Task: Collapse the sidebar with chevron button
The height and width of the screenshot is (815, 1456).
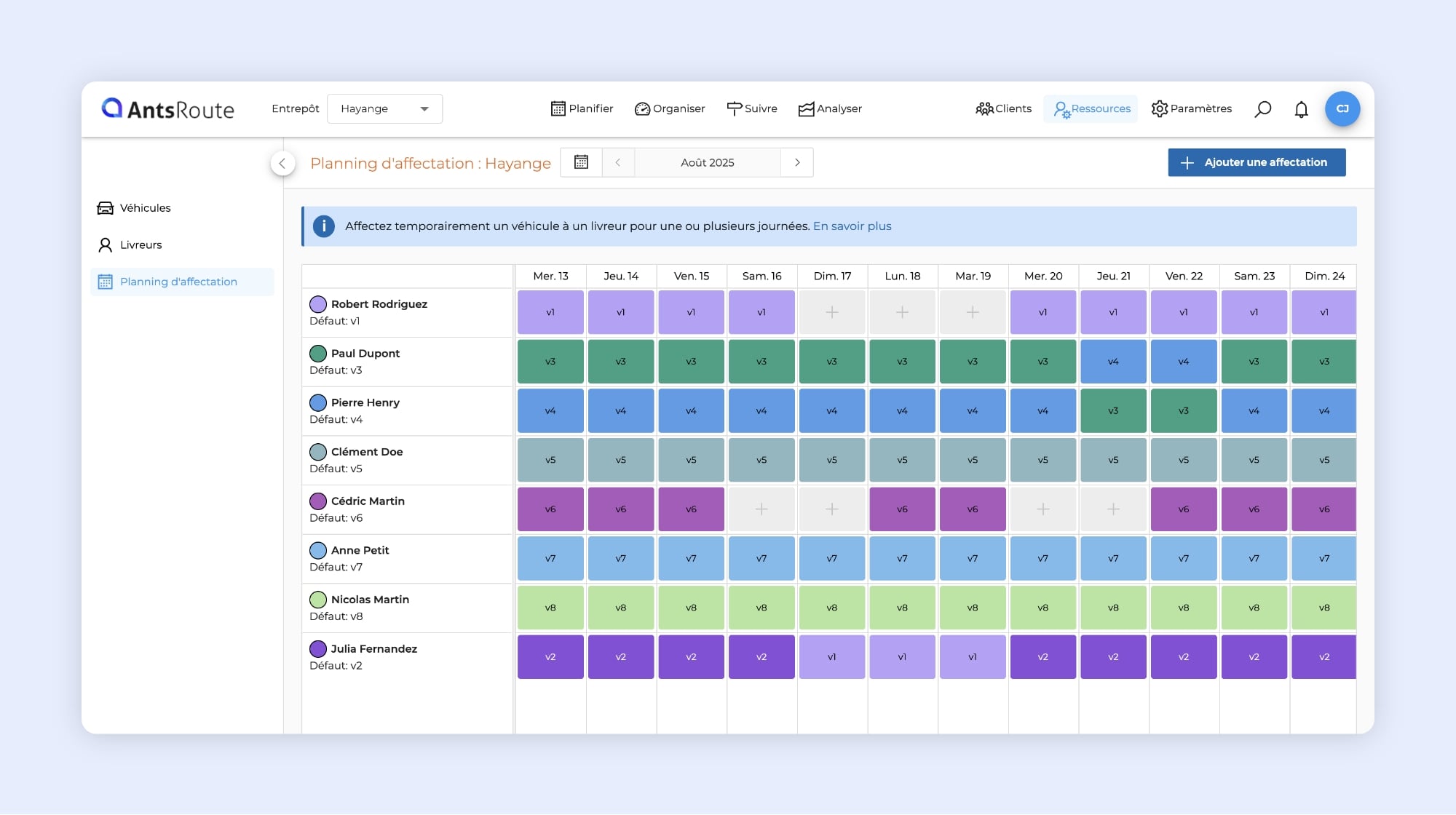Action: click(282, 163)
